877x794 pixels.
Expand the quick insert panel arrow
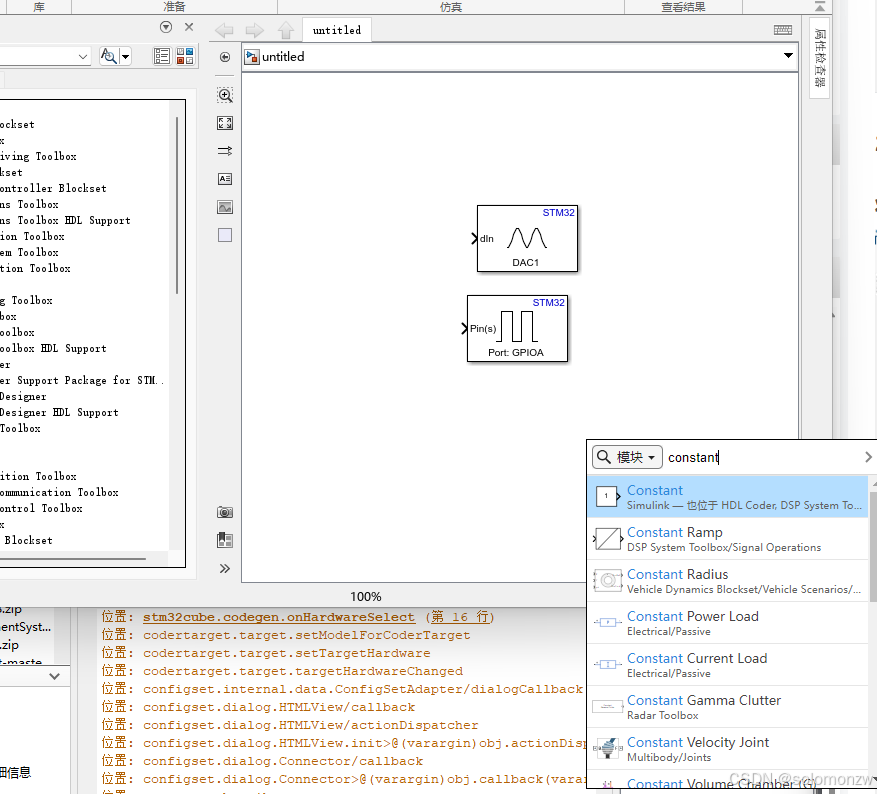(868, 457)
